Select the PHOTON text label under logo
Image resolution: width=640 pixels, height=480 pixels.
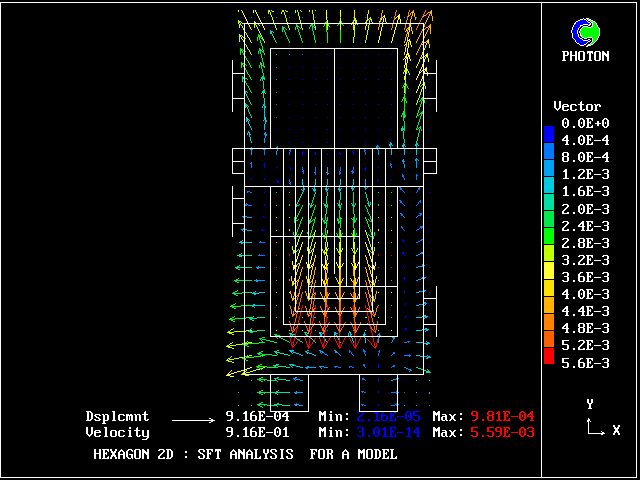click(x=585, y=57)
